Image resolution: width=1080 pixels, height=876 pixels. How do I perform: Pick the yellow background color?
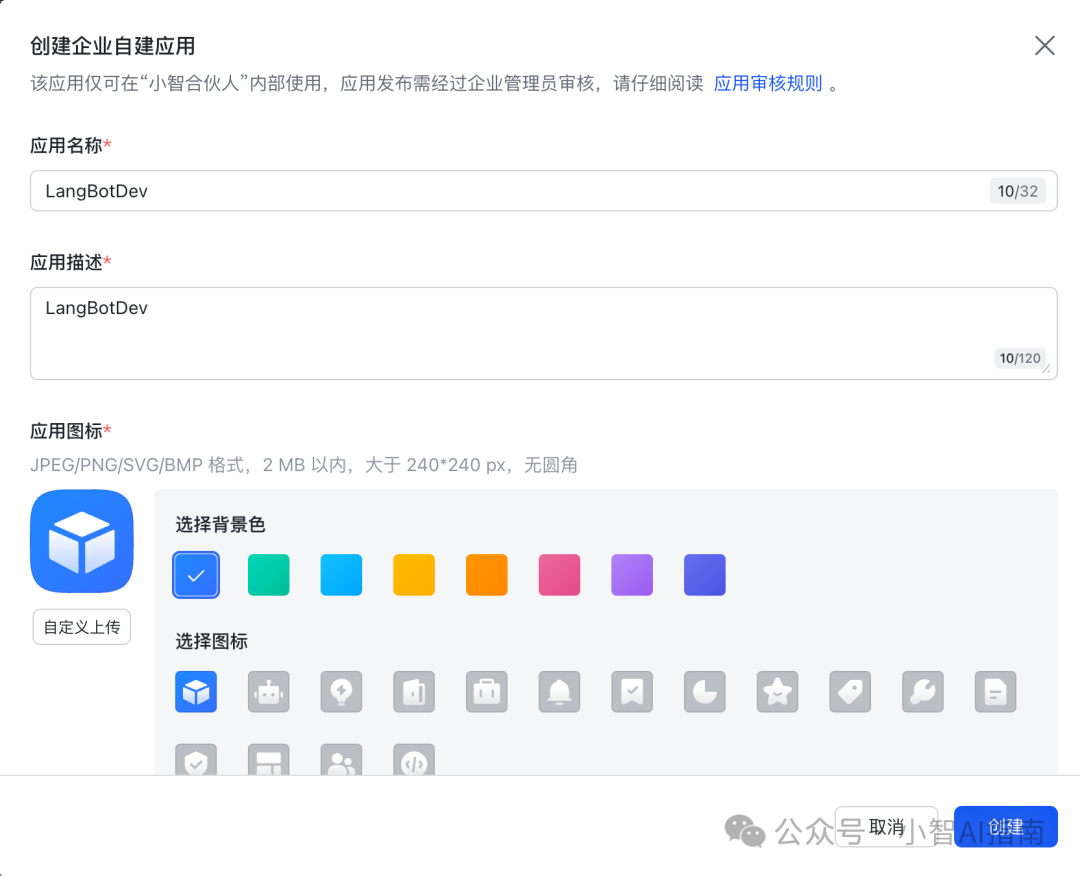coord(414,575)
